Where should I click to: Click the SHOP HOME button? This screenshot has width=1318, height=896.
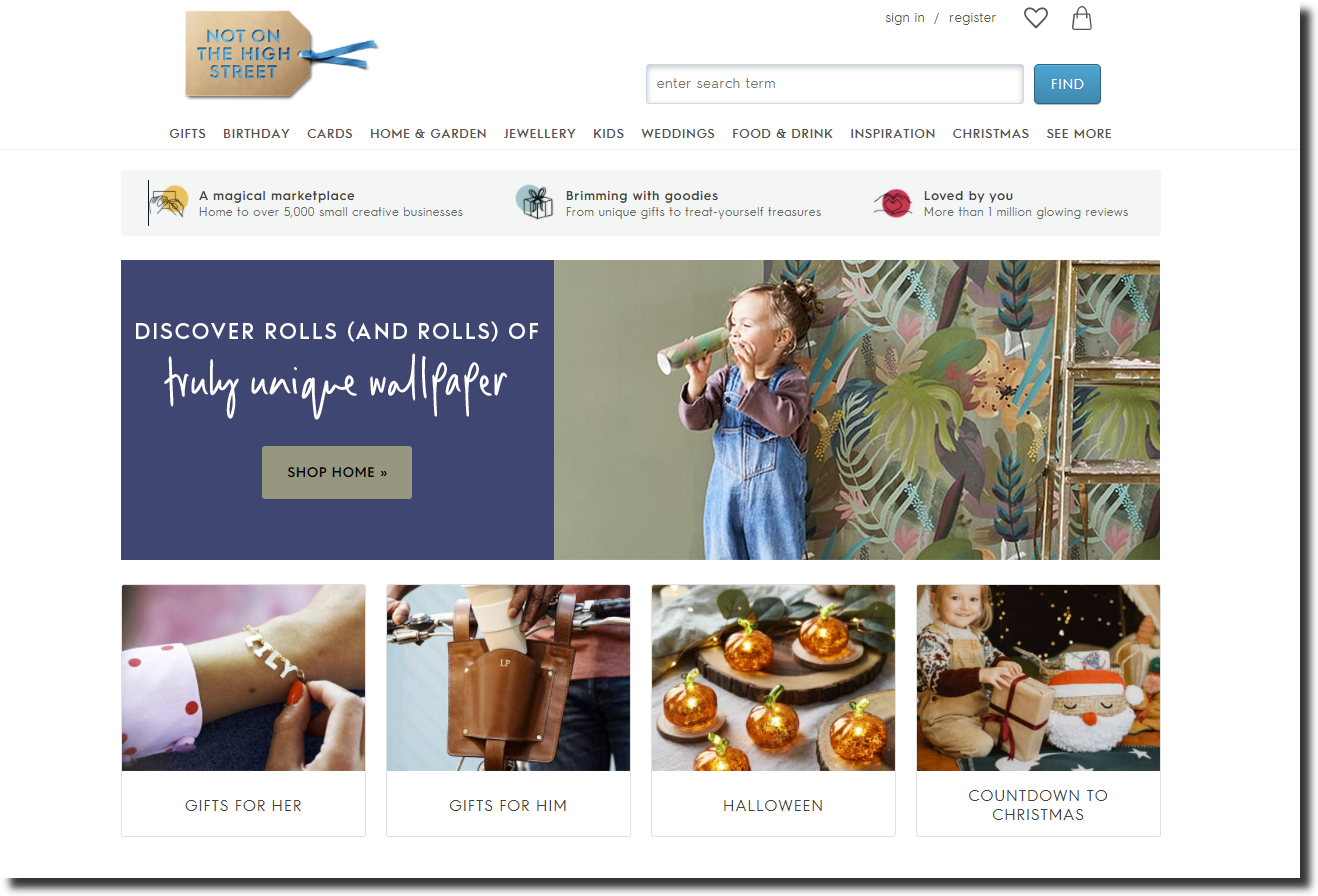pos(337,472)
